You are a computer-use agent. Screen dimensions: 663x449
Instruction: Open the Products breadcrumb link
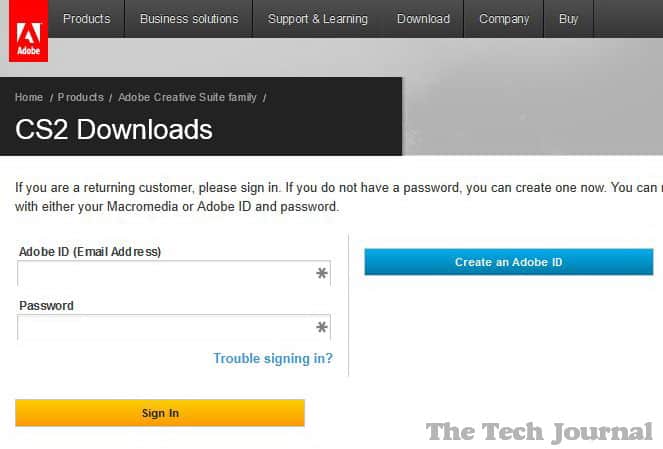click(x=81, y=97)
